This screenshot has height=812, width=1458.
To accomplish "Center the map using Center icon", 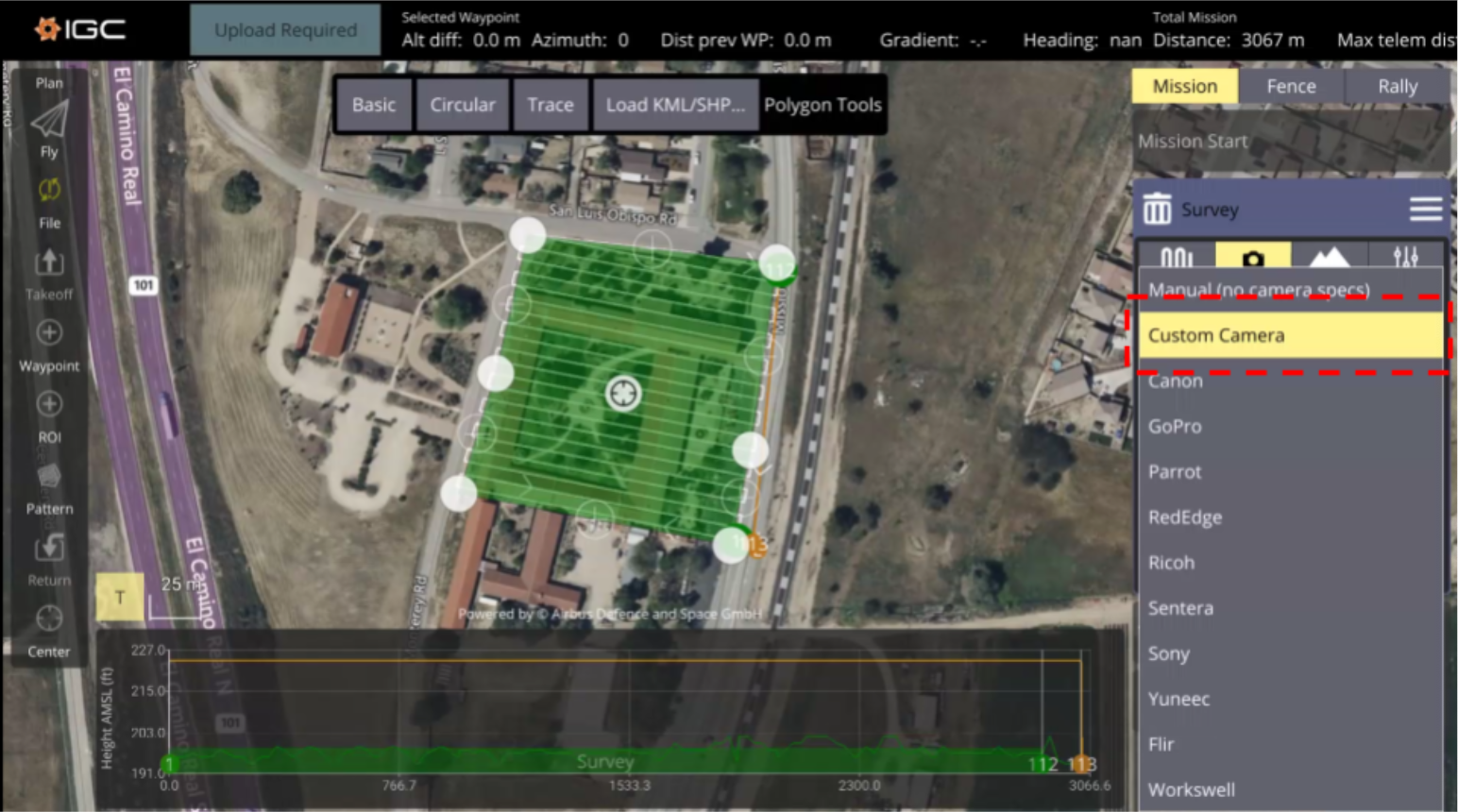I will point(49,619).
